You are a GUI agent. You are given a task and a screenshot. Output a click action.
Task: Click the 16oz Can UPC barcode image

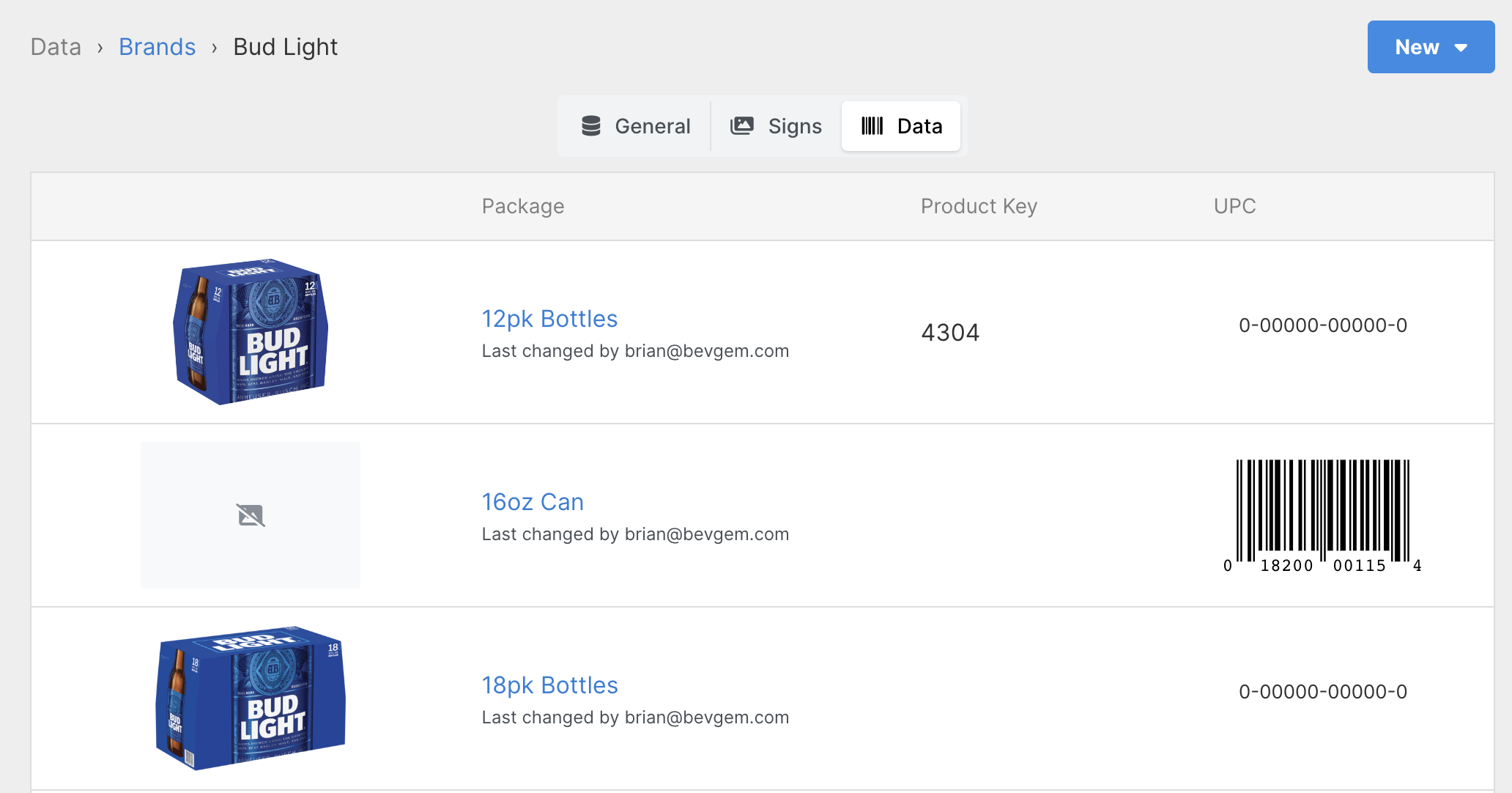(x=1322, y=516)
